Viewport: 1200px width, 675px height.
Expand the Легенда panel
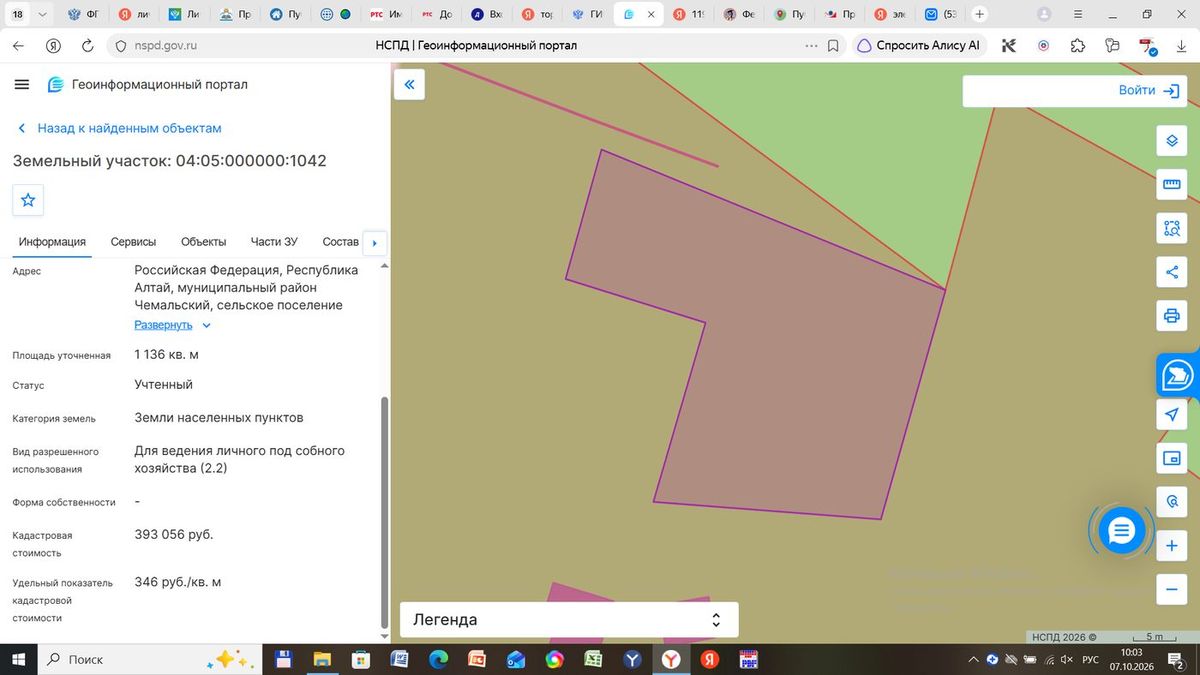pos(569,620)
